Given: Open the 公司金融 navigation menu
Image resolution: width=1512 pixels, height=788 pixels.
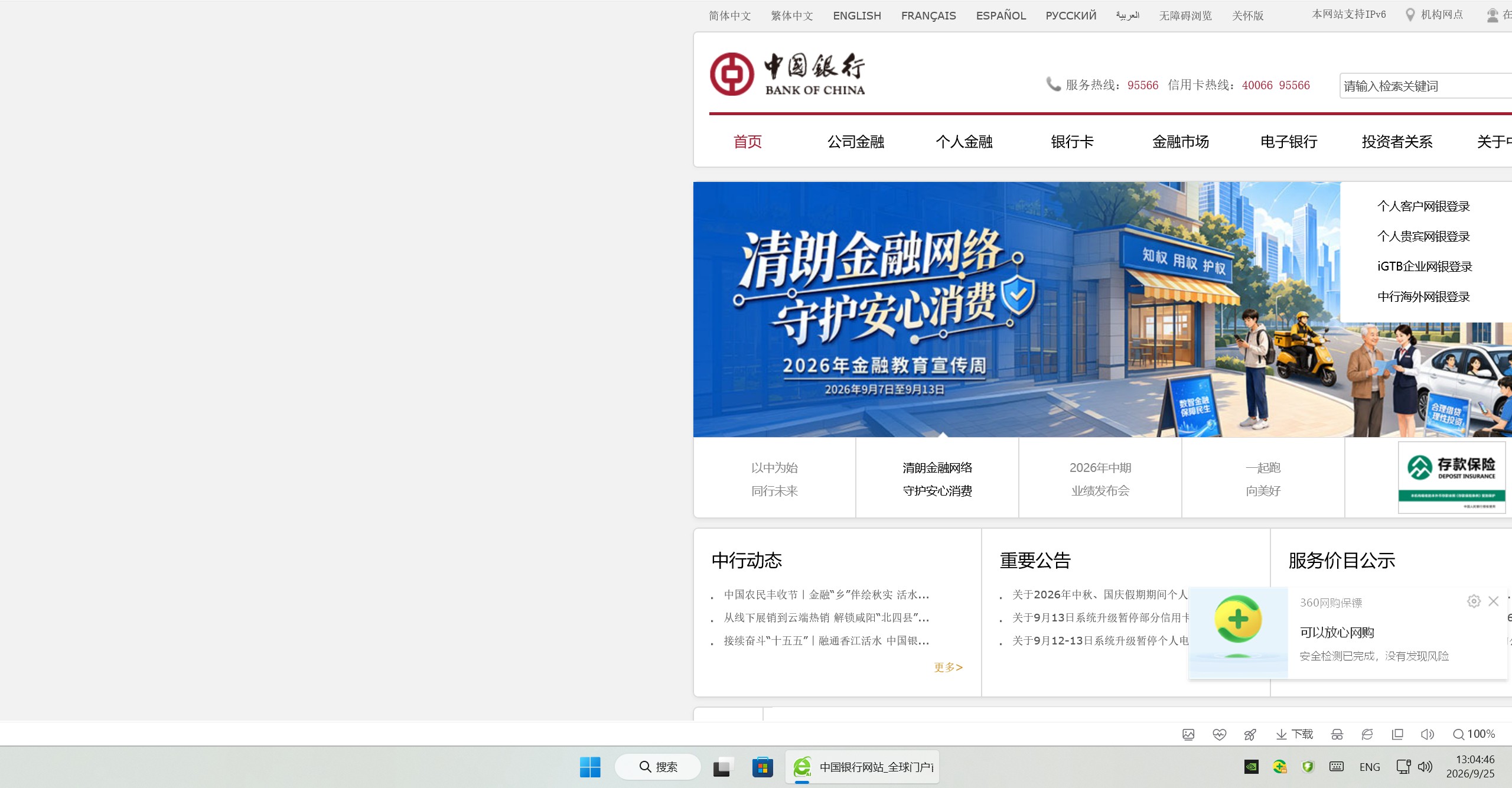Looking at the screenshot, I should tap(856, 142).
